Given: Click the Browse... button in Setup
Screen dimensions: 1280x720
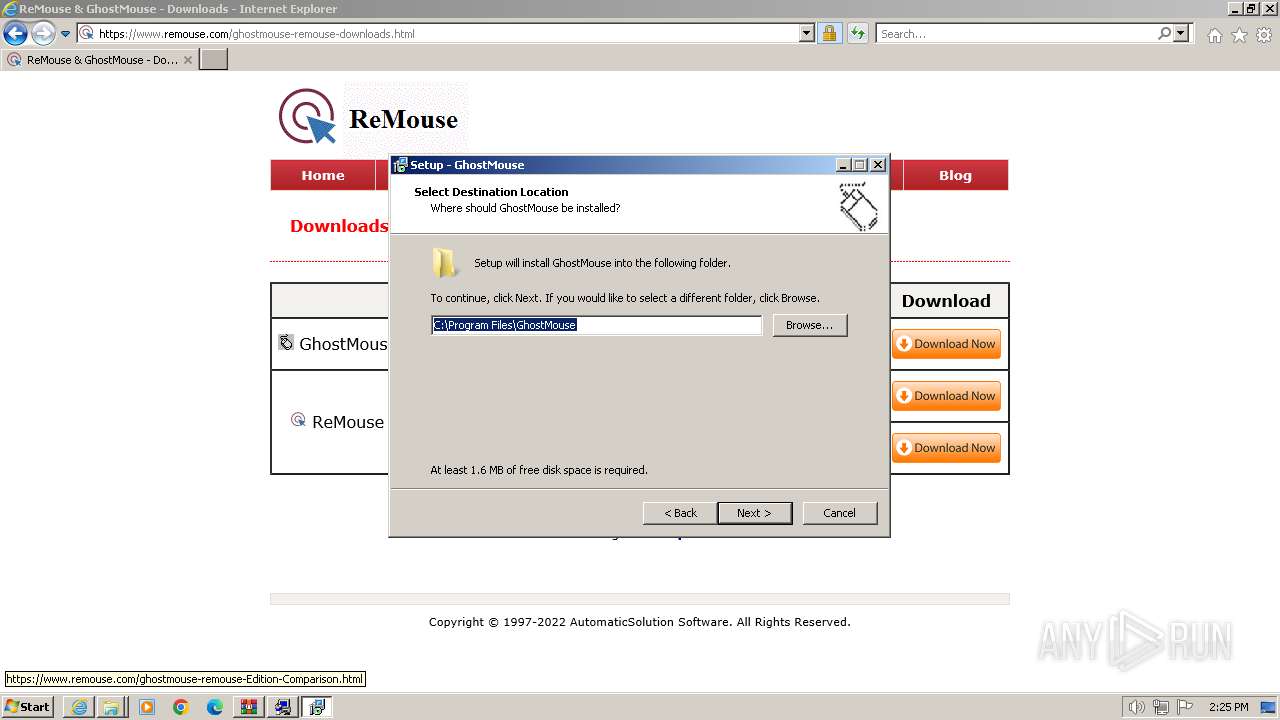Looking at the screenshot, I should click(810, 325).
